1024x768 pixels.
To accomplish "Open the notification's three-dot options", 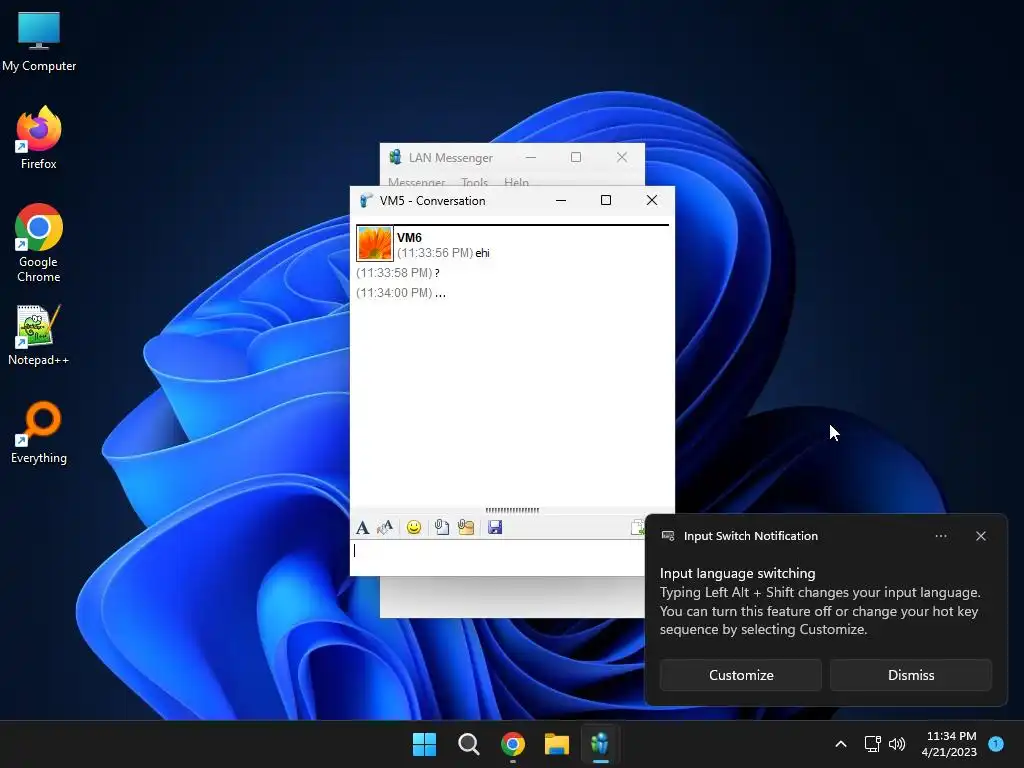I will [x=941, y=536].
